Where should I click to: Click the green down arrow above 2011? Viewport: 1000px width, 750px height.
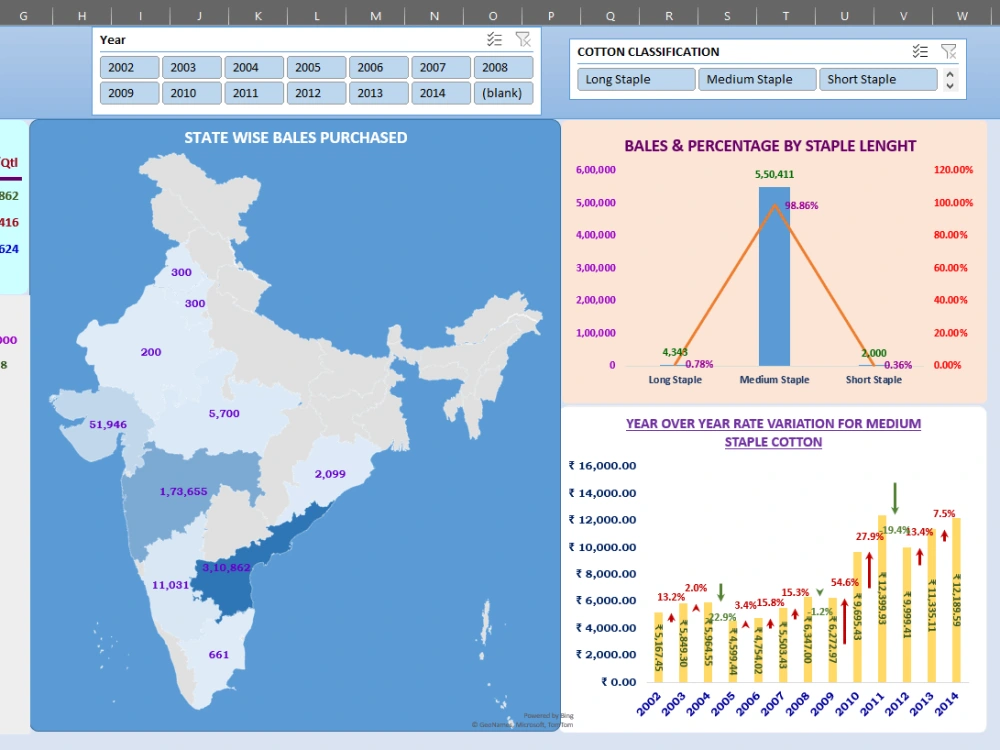click(895, 498)
